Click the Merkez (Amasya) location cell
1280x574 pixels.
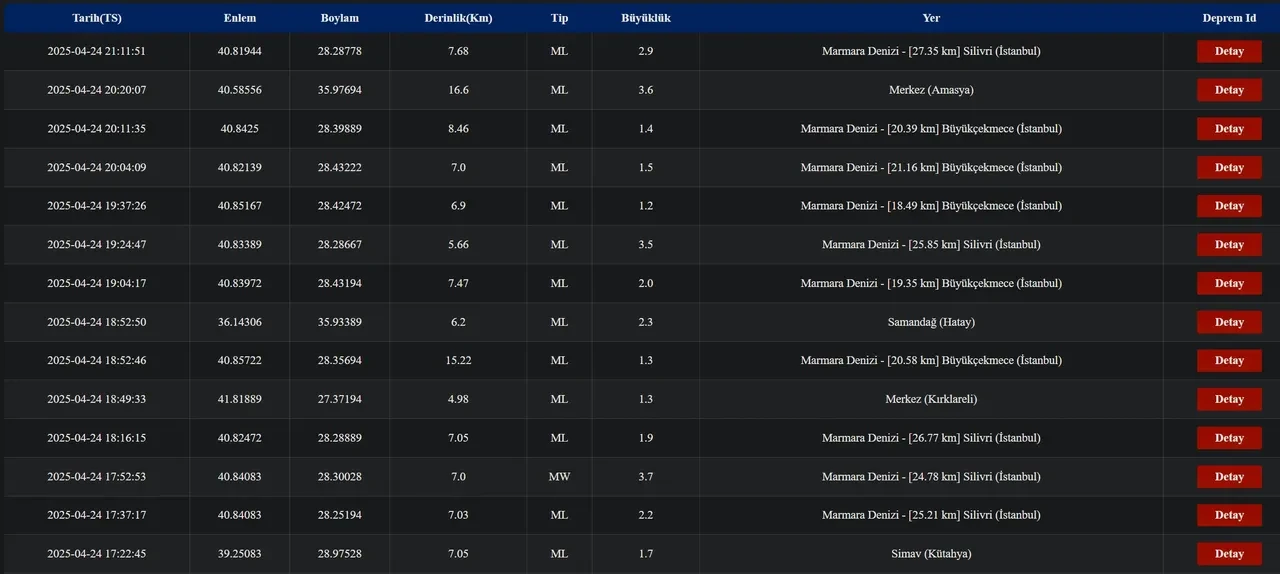click(931, 90)
